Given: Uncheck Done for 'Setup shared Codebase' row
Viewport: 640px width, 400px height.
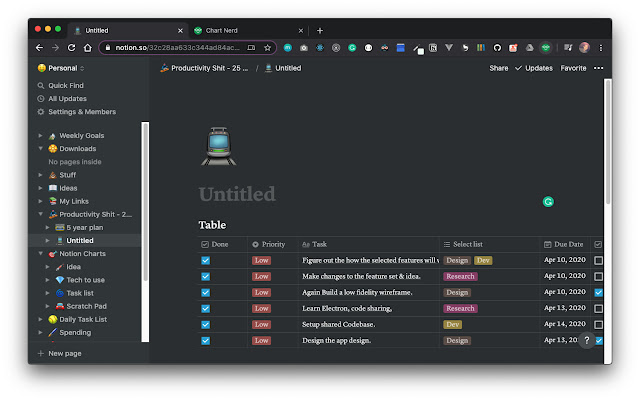Looking at the screenshot, I should click(x=205, y=324).
